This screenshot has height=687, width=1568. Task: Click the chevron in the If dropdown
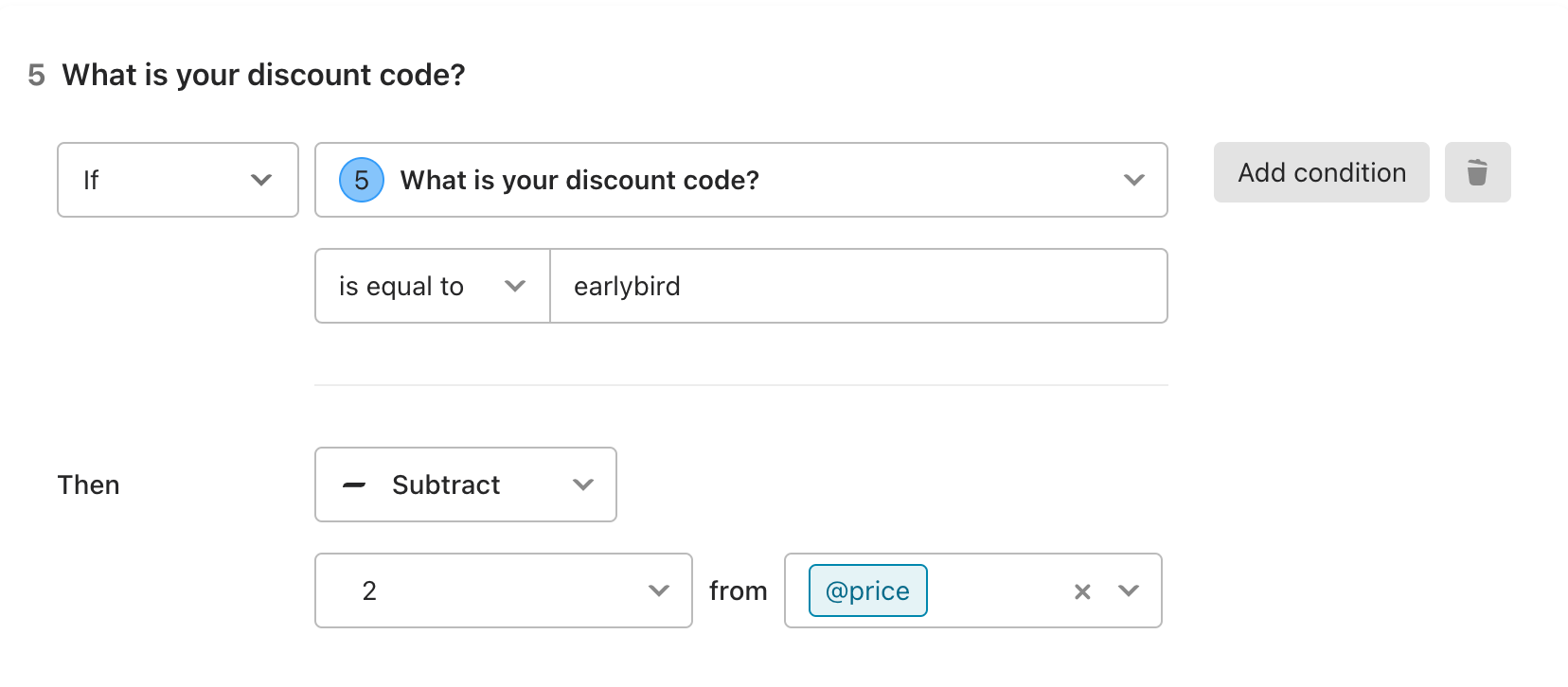261,180
